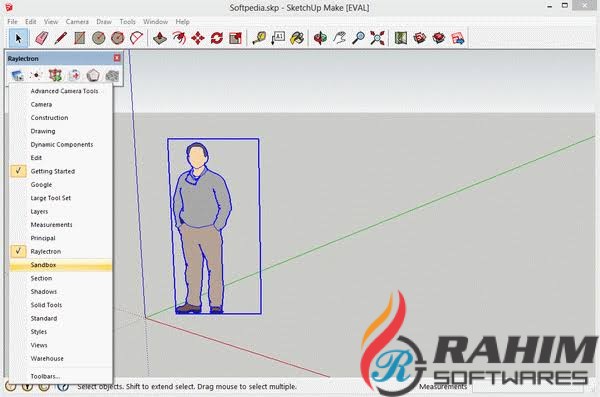Show the Styles toolbar
The width and height of the screenshot is (600, 397).
[60, 332]
